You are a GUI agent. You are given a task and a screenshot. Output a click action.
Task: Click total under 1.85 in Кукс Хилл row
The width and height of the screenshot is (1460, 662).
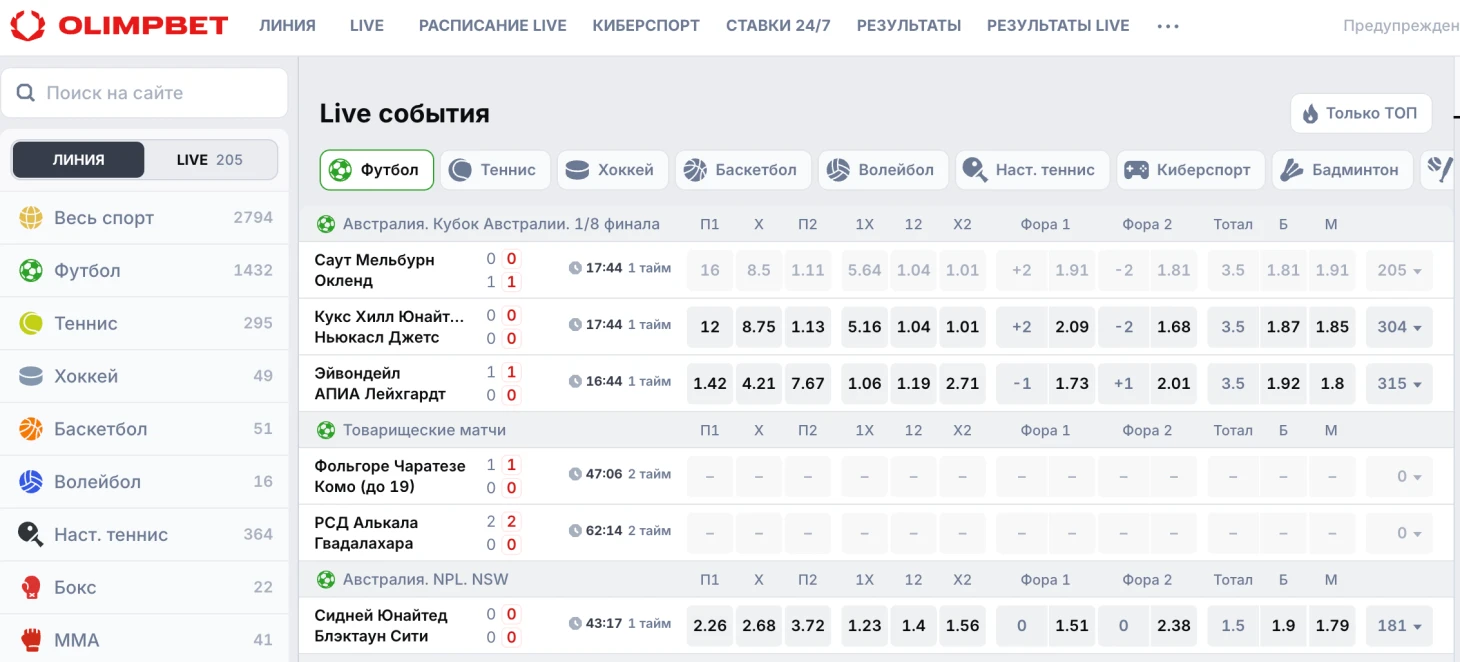point(1332,327)
